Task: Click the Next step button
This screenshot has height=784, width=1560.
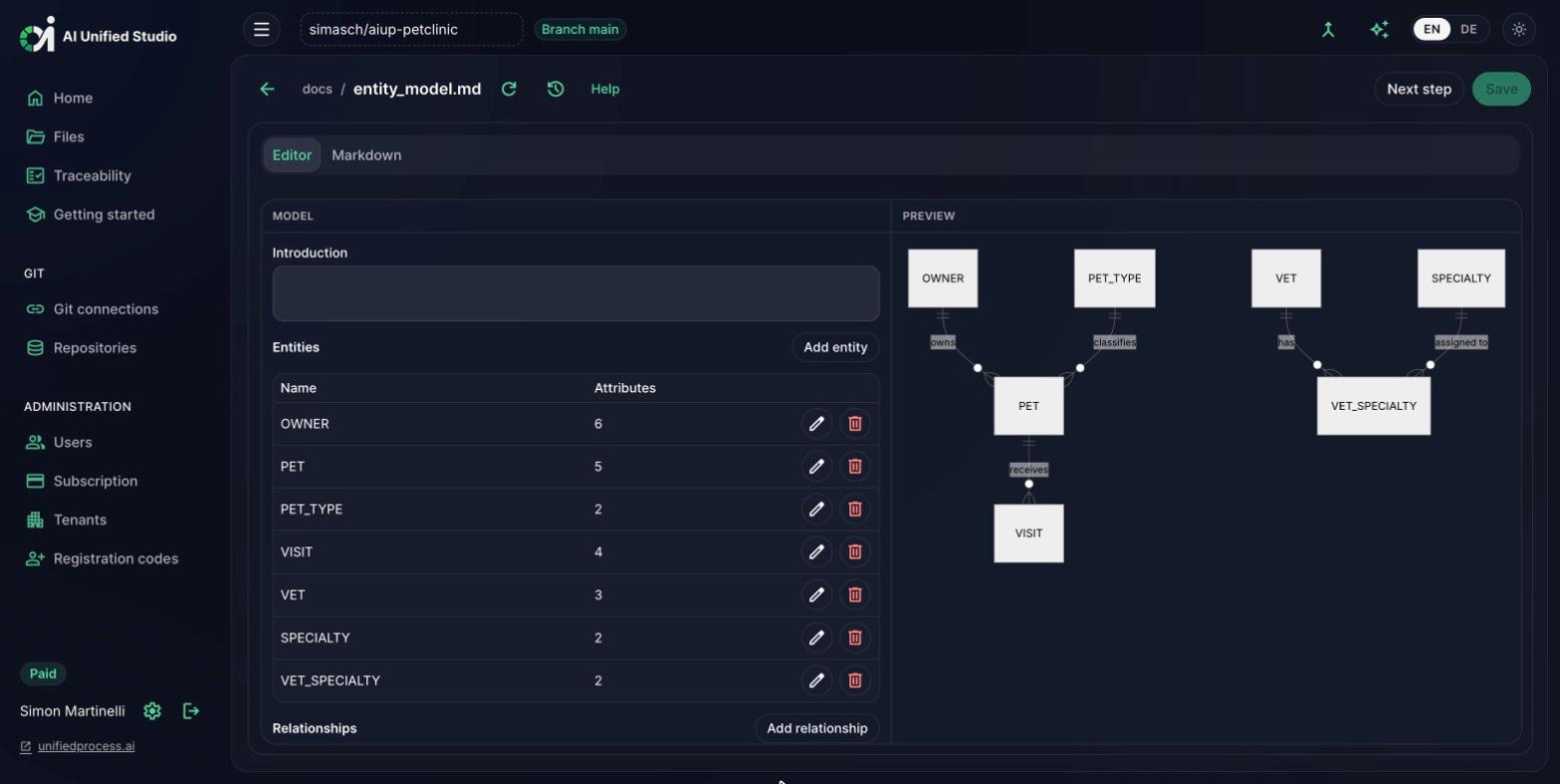Action: [x=1419, y=89]
